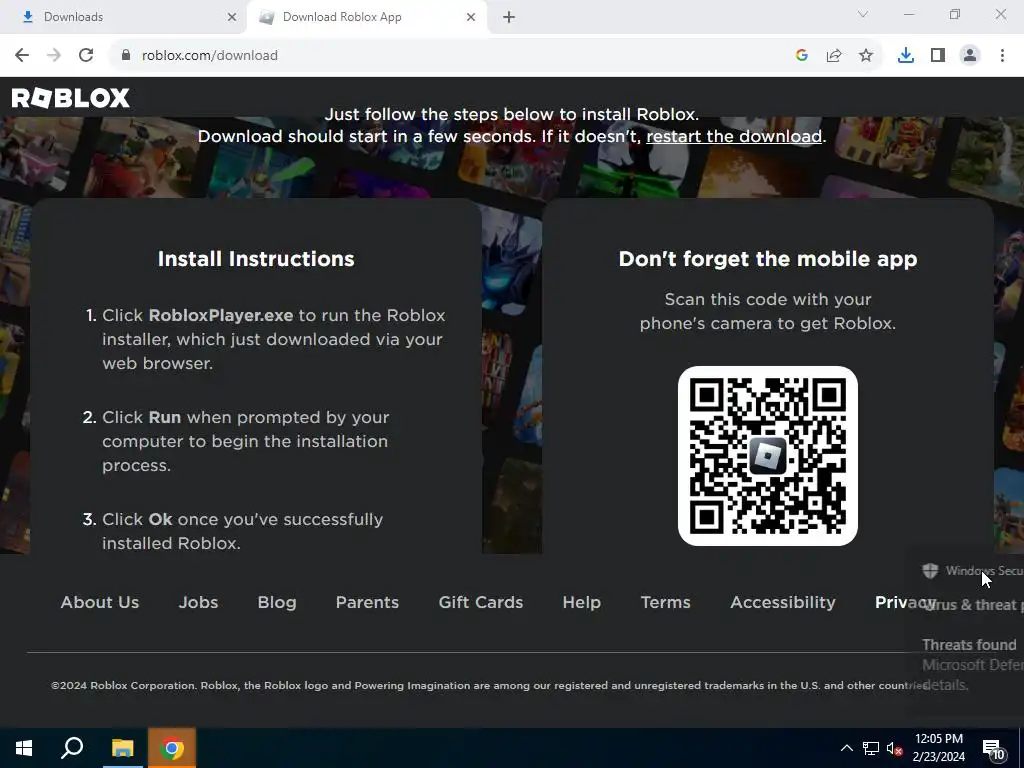This screenshot has width=1024, height=768.
Task: Open the Blog footer link
Action: (277, 602)
